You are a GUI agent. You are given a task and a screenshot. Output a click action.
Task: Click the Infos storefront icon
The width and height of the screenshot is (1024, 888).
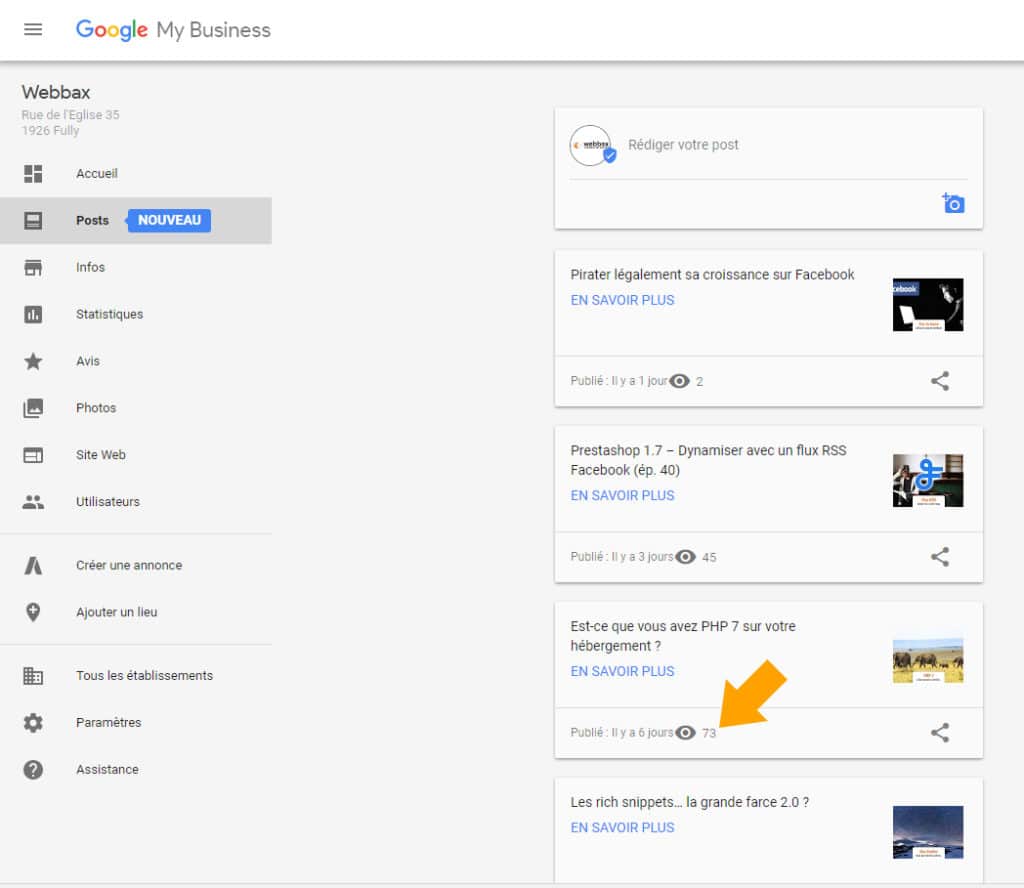33,268
